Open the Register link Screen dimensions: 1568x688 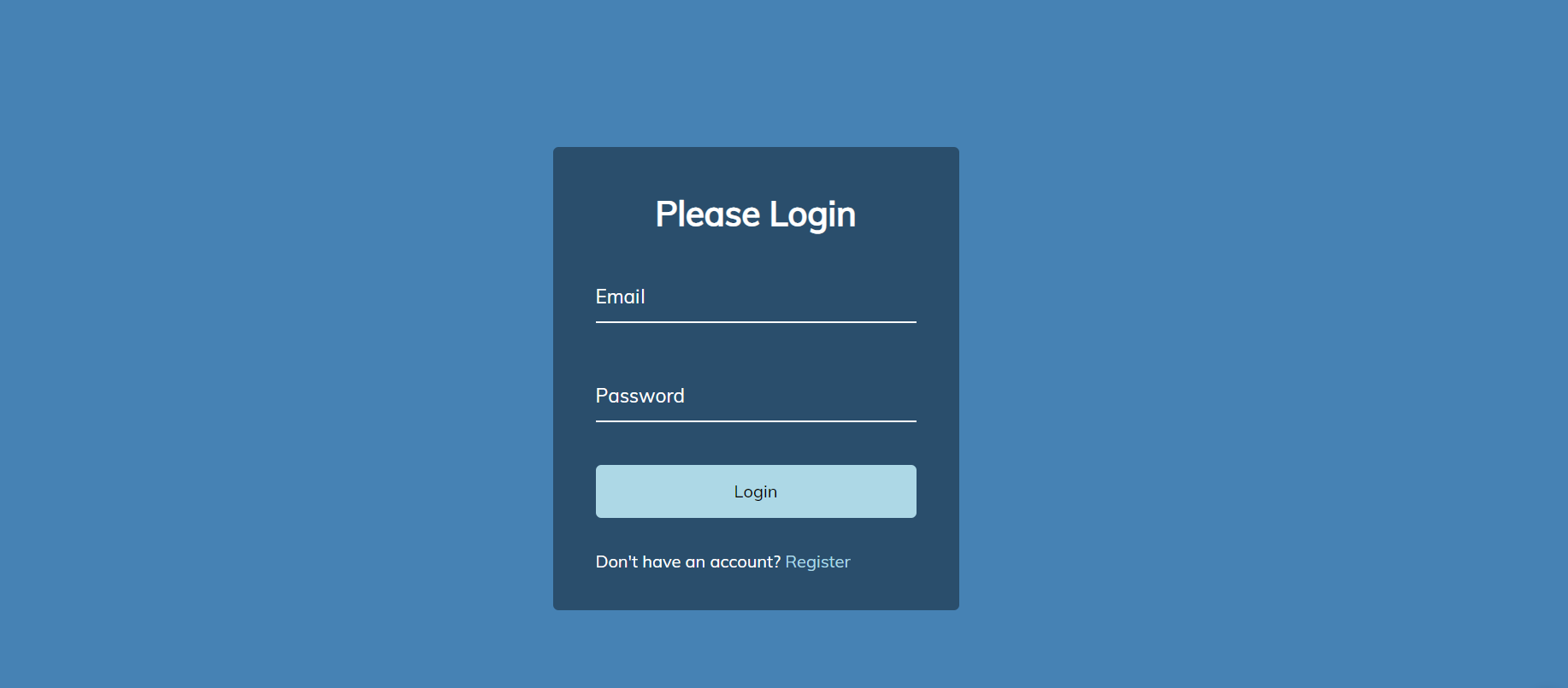(817, 562)
